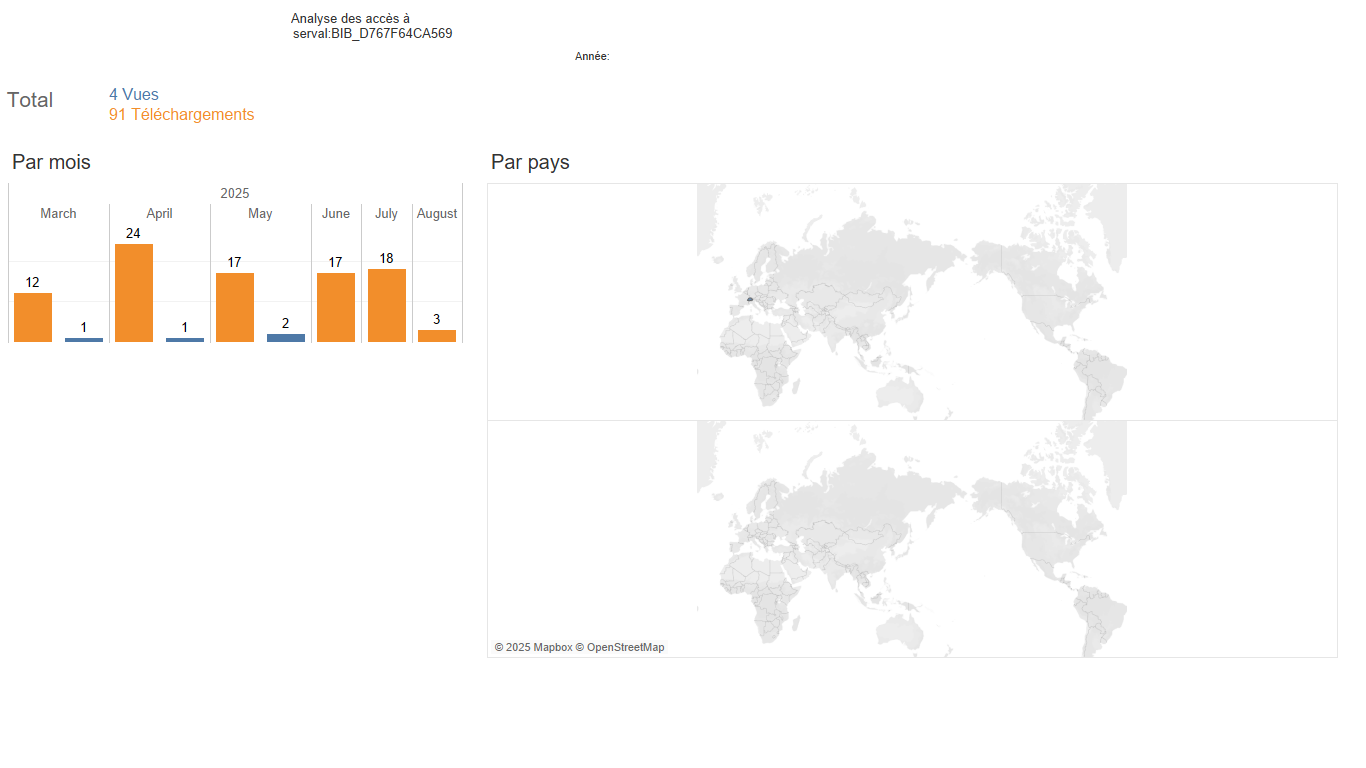This screenshot has height=768, width=1366.
Task: Click the June column header
Action: pos(336,213)
